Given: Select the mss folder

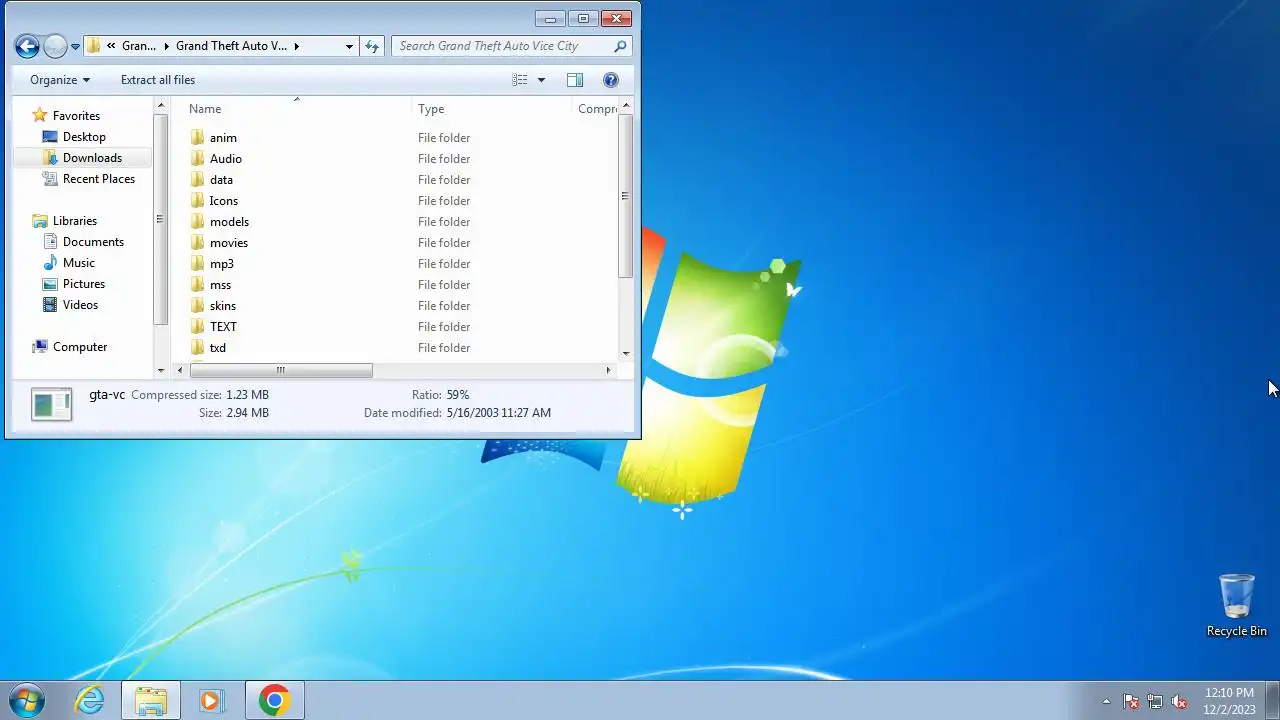Looking at the screenshot, I should coord(220,285).
